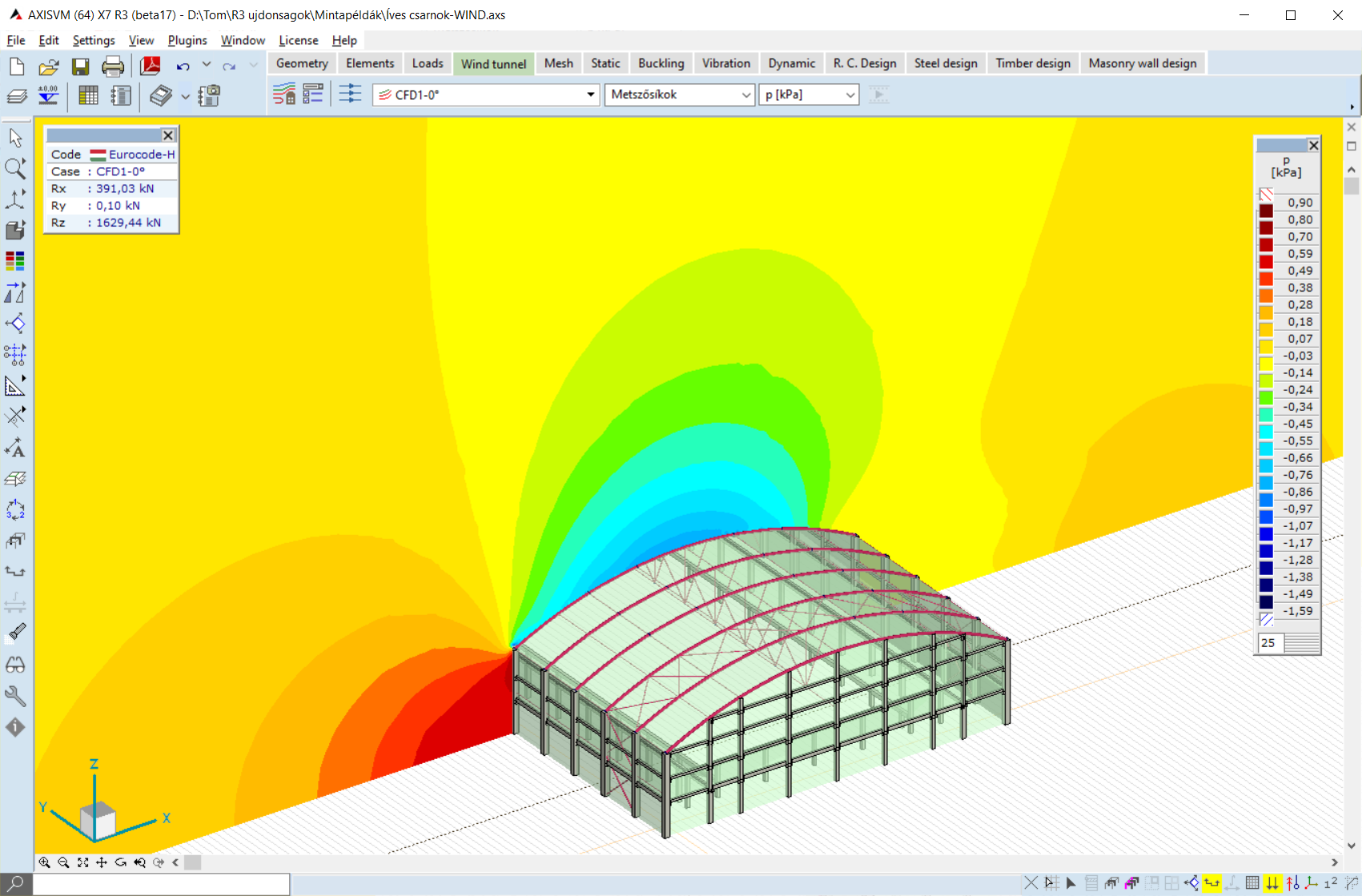Switch to the Steel design tab
The height and width of the screenshot is (896, 1362).
click(946, 63)
